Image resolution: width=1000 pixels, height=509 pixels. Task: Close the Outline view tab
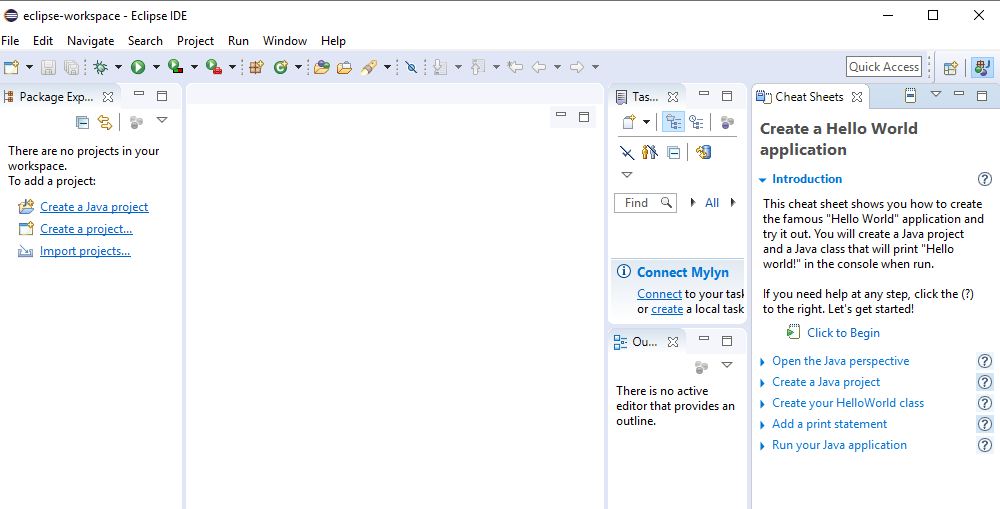coord(673,343)
